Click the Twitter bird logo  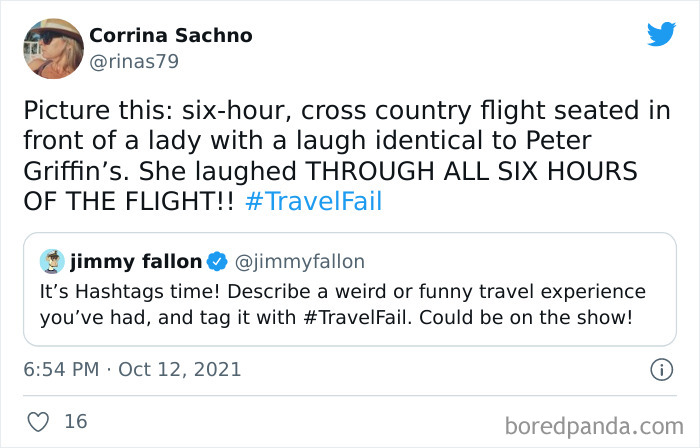click(661, 34)
